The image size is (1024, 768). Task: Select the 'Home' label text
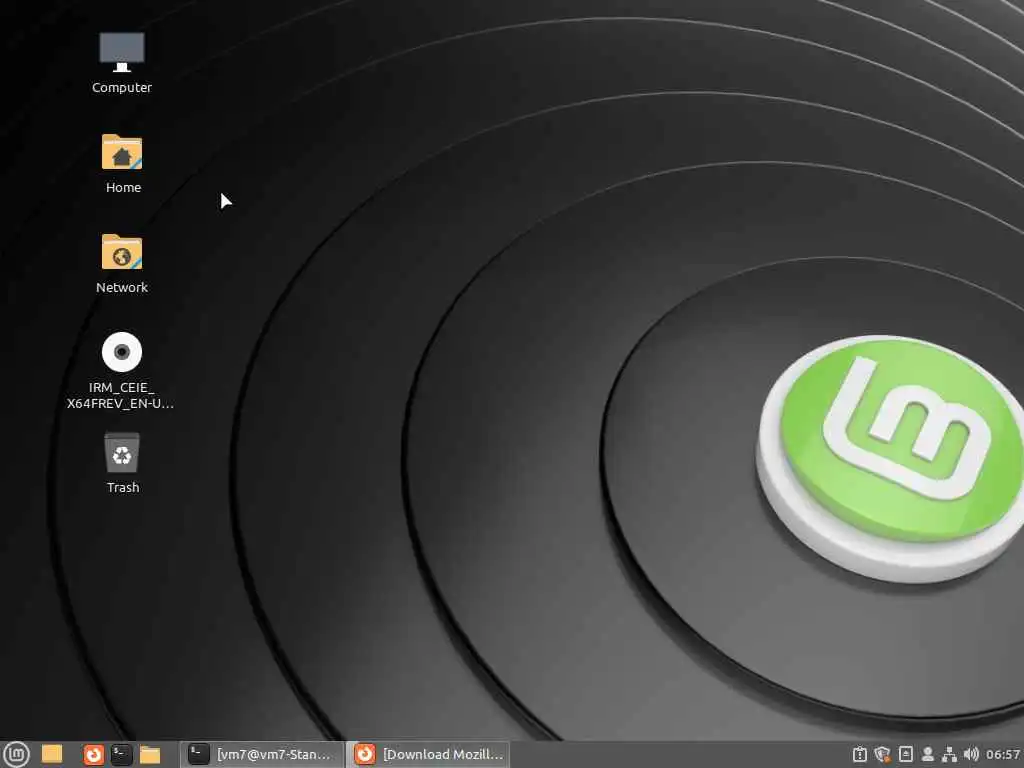(x=123, y=187)
